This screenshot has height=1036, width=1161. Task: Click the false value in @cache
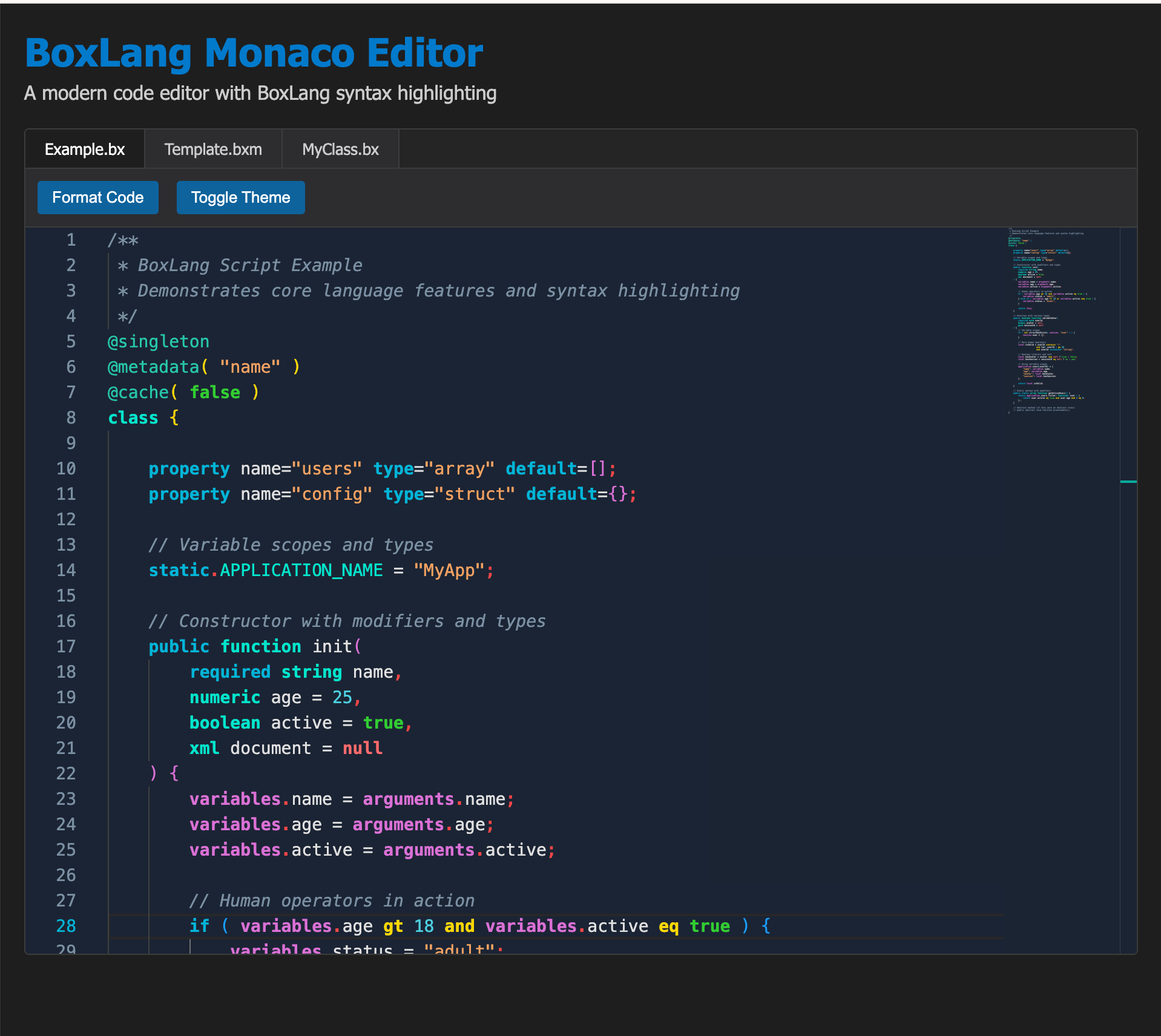coord(215,393)
